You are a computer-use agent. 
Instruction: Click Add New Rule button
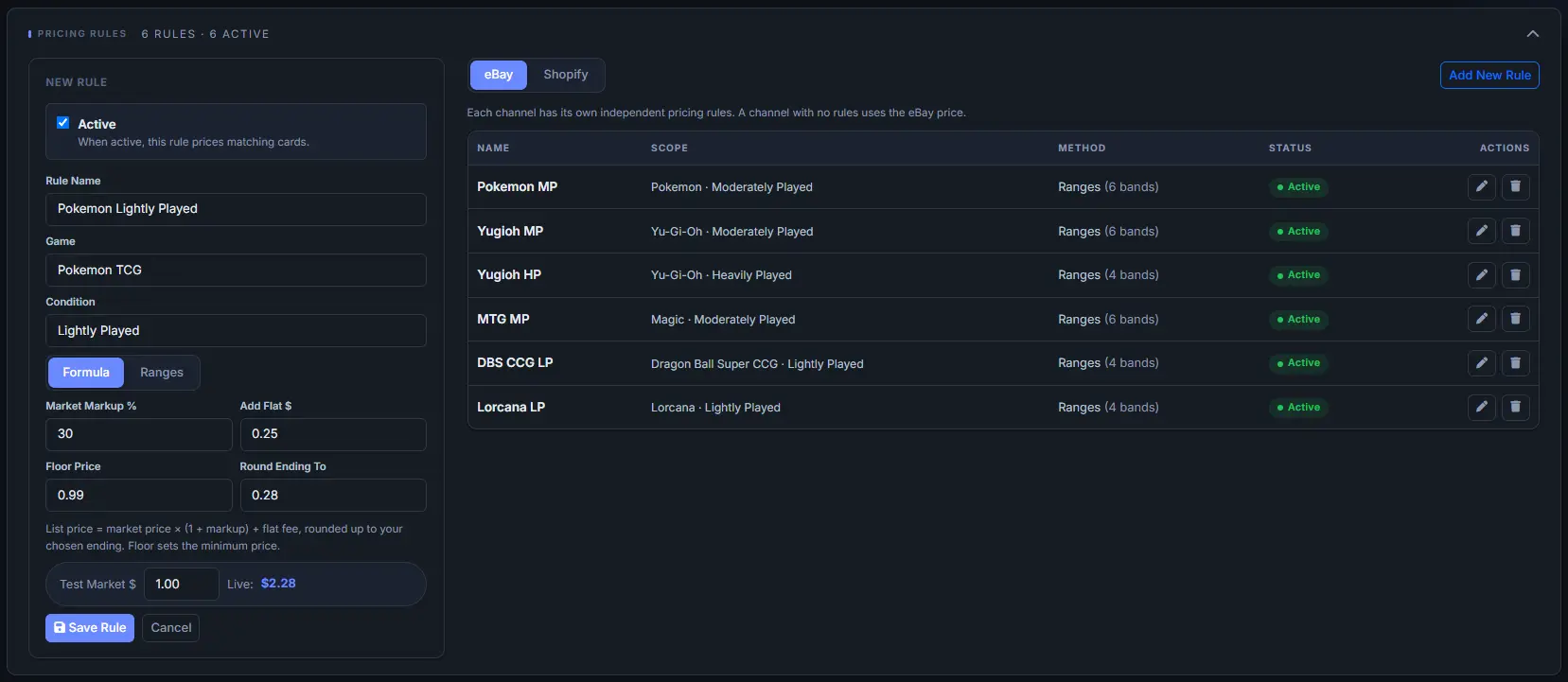point(1489,75)
